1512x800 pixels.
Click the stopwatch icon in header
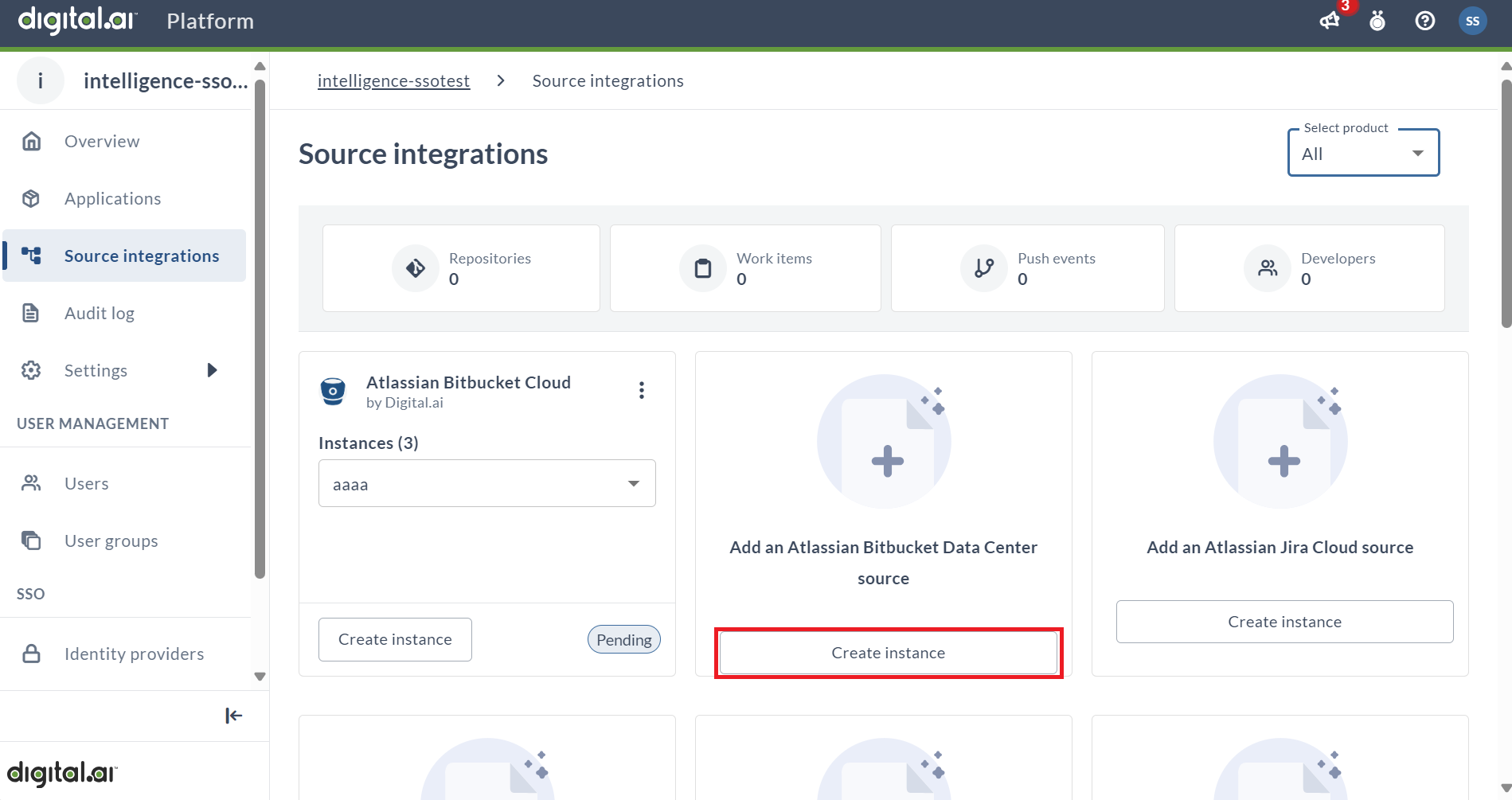pos(1377,21)
